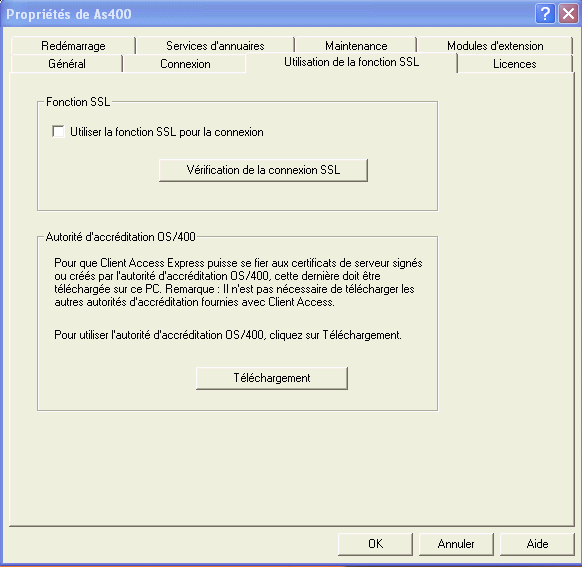The width and height of the screenshot is (582, 567).
Task: Enable Utiliser la fonction SSL pour la connexion
Action: click(58, 132)
